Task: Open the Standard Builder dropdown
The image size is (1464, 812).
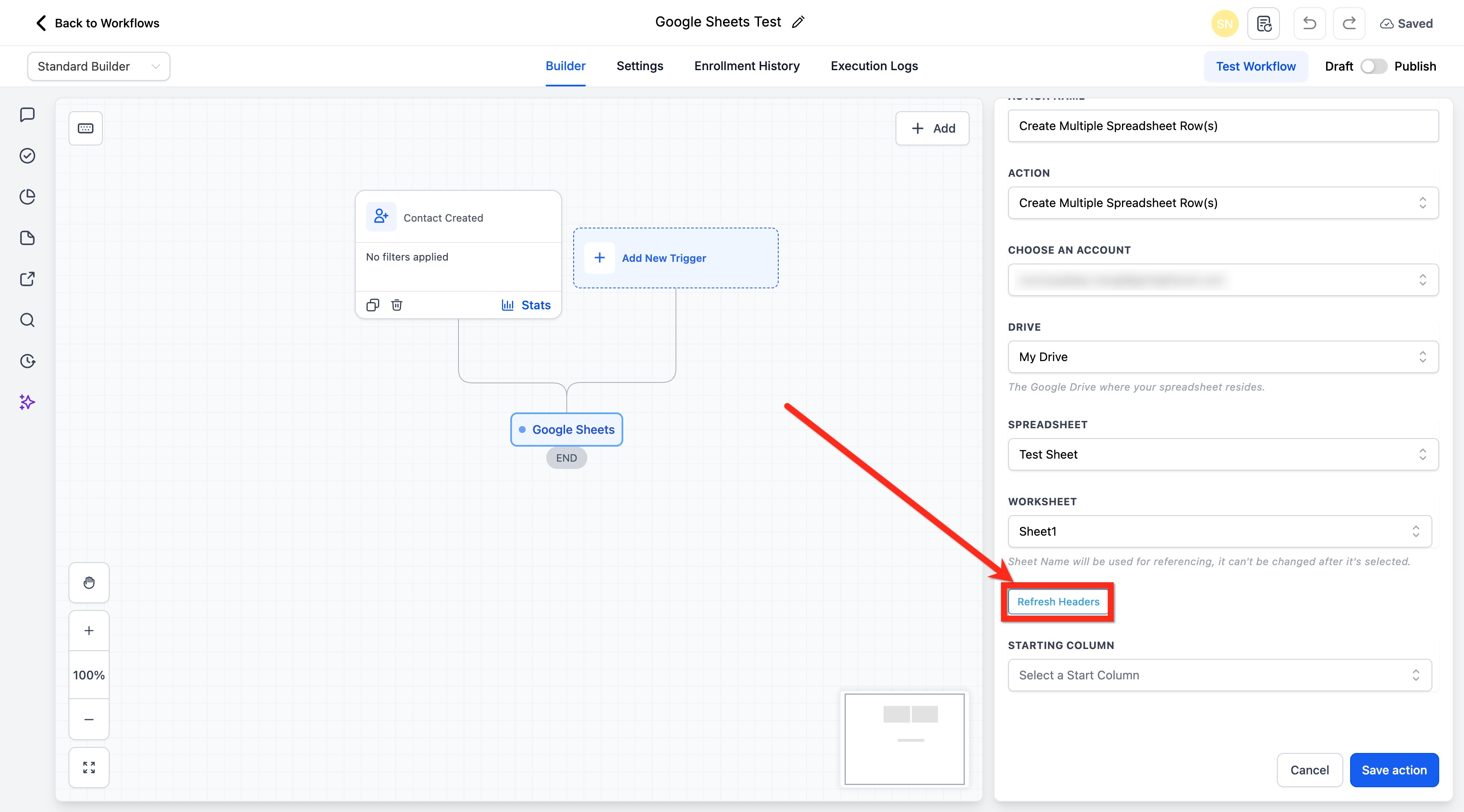Action: tap(98, 66)
